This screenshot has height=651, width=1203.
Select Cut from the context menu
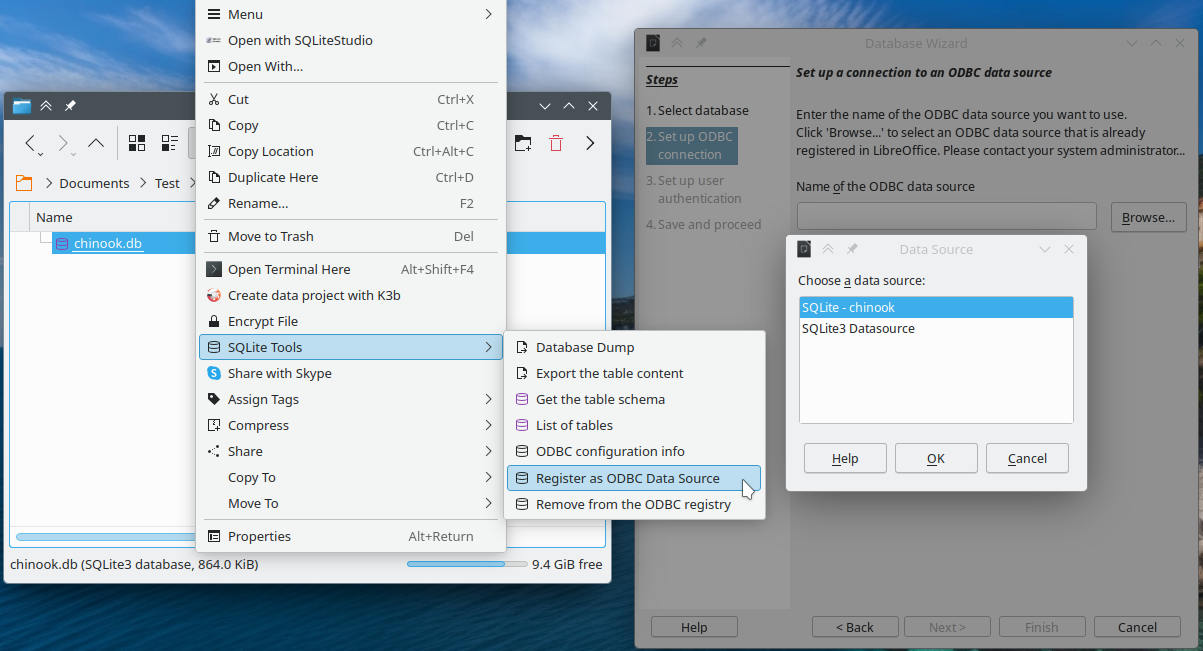(351, 99)
